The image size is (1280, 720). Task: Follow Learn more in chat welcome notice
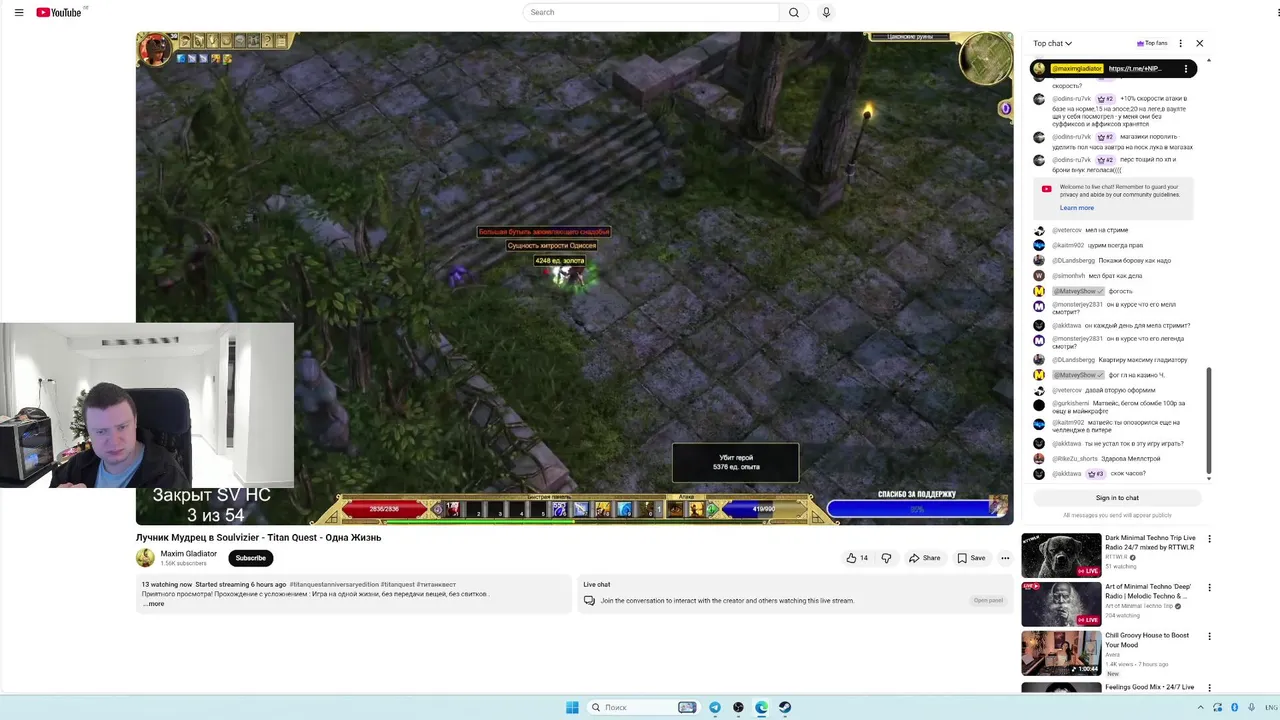pyautogui.click(x=1077, y=208)
